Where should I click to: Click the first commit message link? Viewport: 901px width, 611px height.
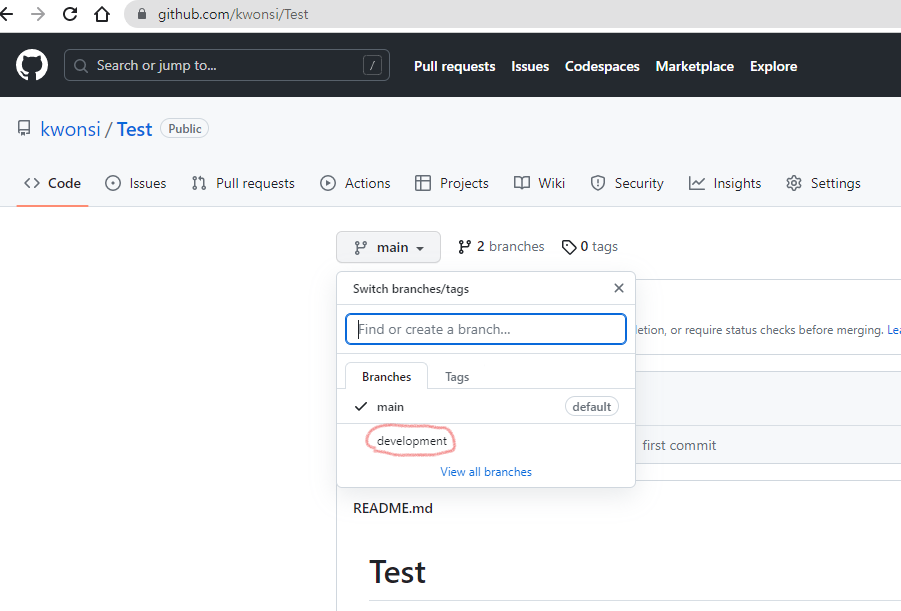tap(679, 445)
